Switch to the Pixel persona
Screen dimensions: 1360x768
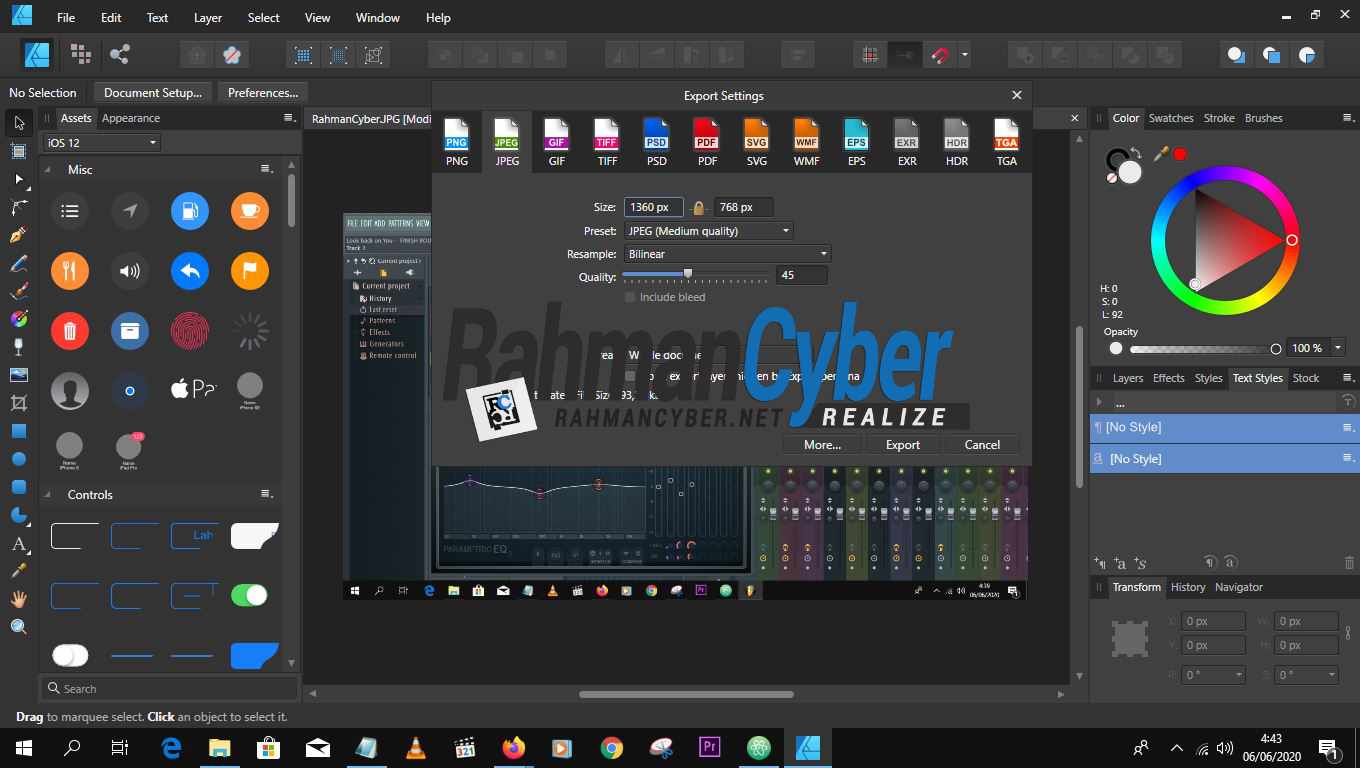point(81,54)
